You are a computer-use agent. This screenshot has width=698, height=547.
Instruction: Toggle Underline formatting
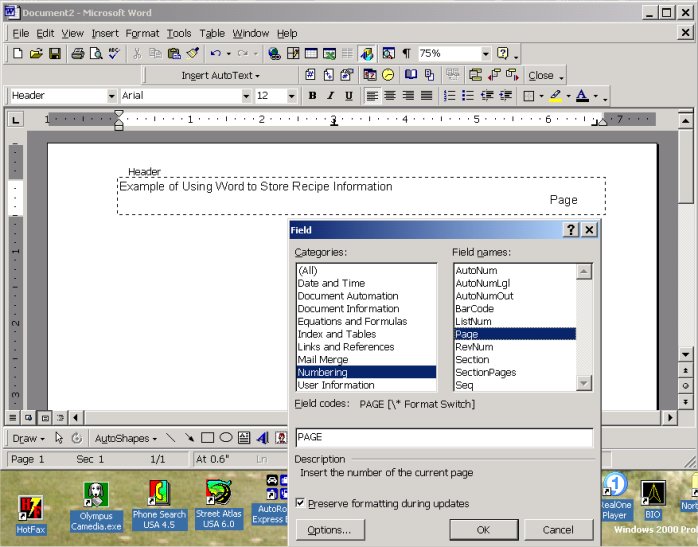click(348, 96)
